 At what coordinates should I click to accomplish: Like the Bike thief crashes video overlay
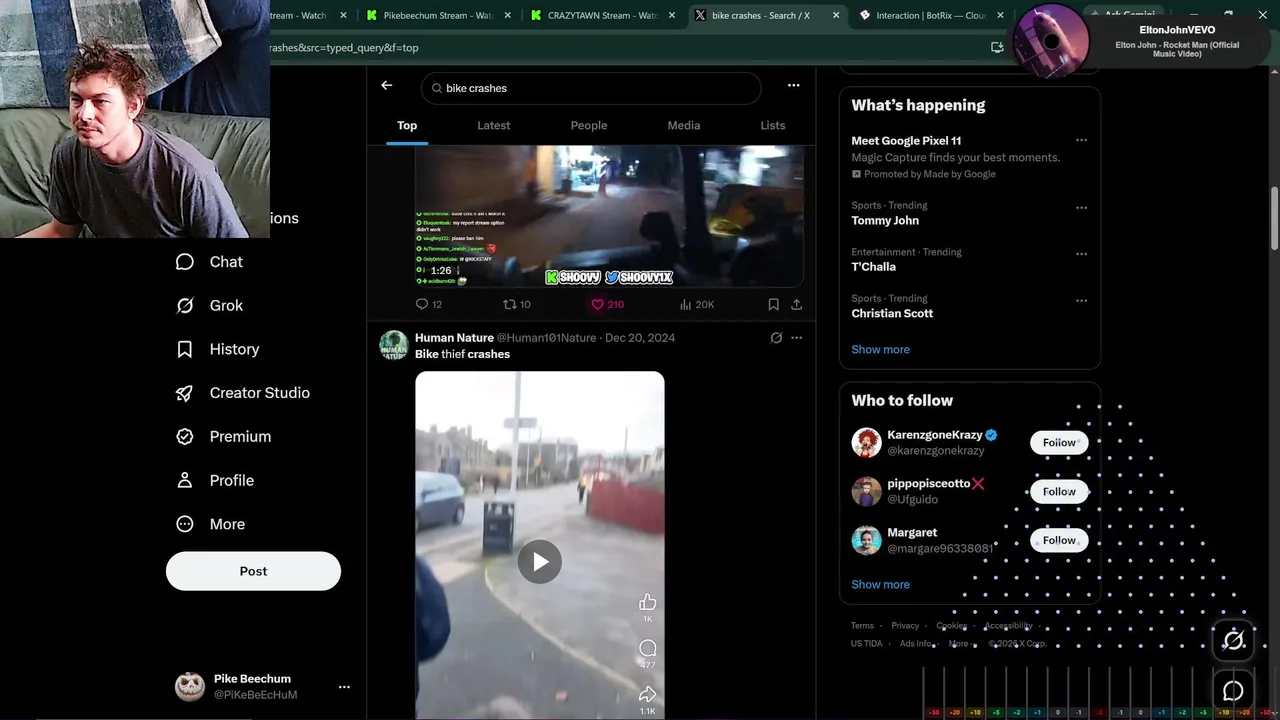point(648,602)
